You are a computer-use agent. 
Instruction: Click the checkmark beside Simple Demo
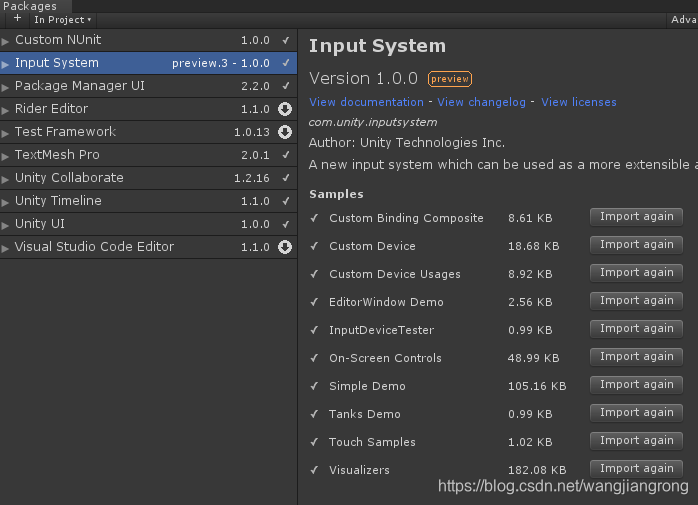[x=314, y=386]
